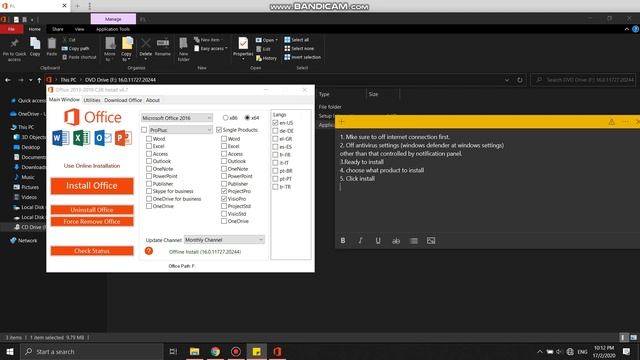This screenshot has width=640, height=360.
Task: Toggle the Single Products checkbox
Action: point(219,130)
